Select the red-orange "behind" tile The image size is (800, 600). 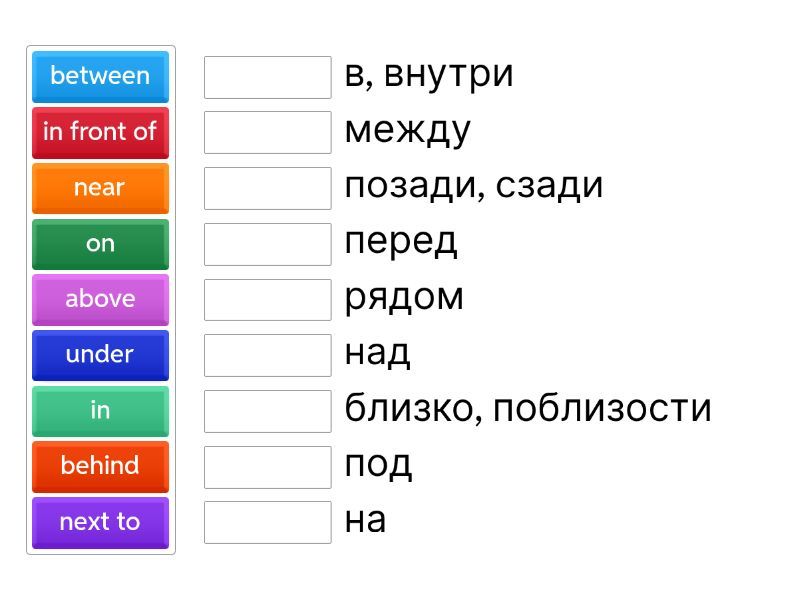click(x=100, y=466)
